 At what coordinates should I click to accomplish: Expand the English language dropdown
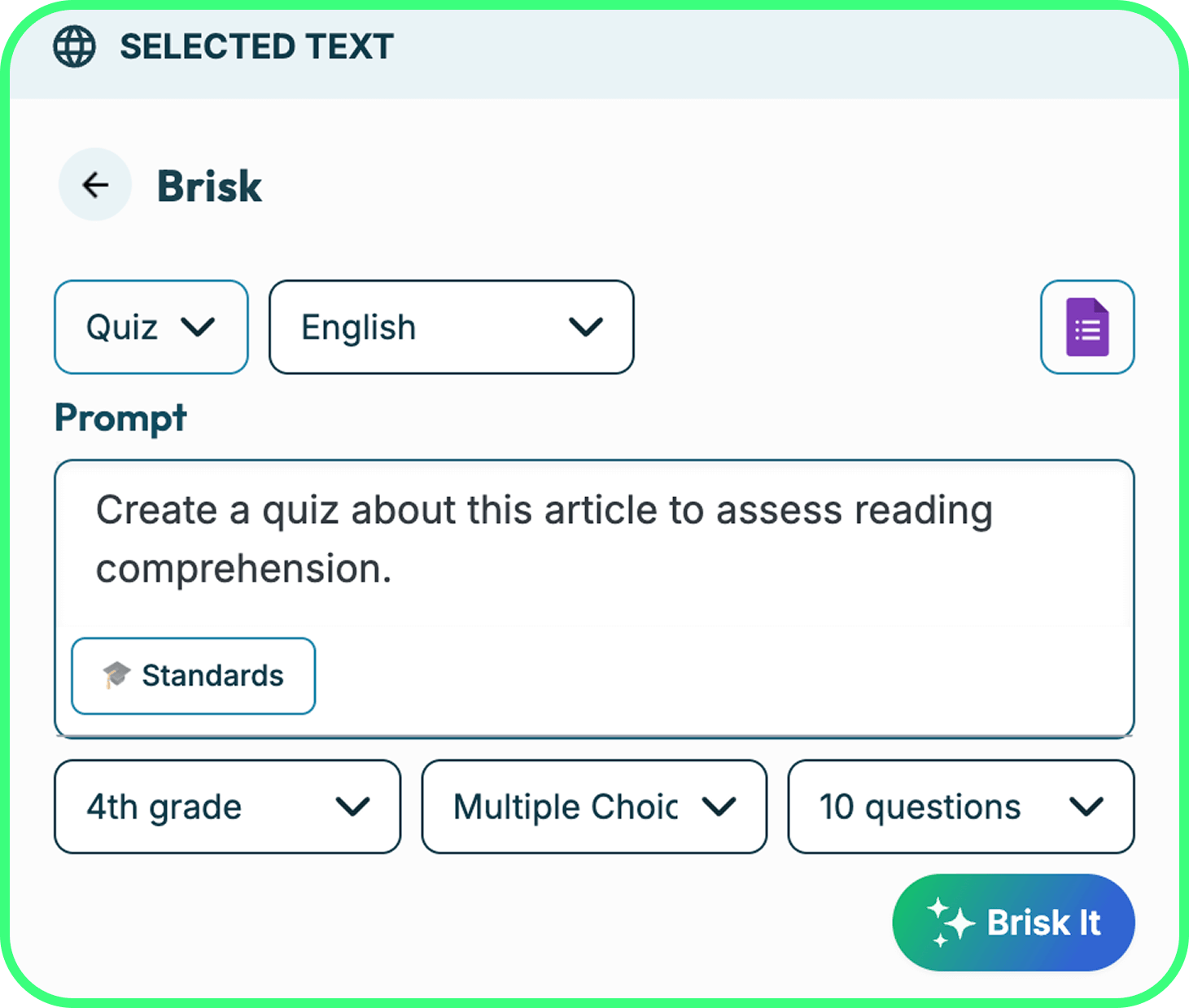point(451,327)
